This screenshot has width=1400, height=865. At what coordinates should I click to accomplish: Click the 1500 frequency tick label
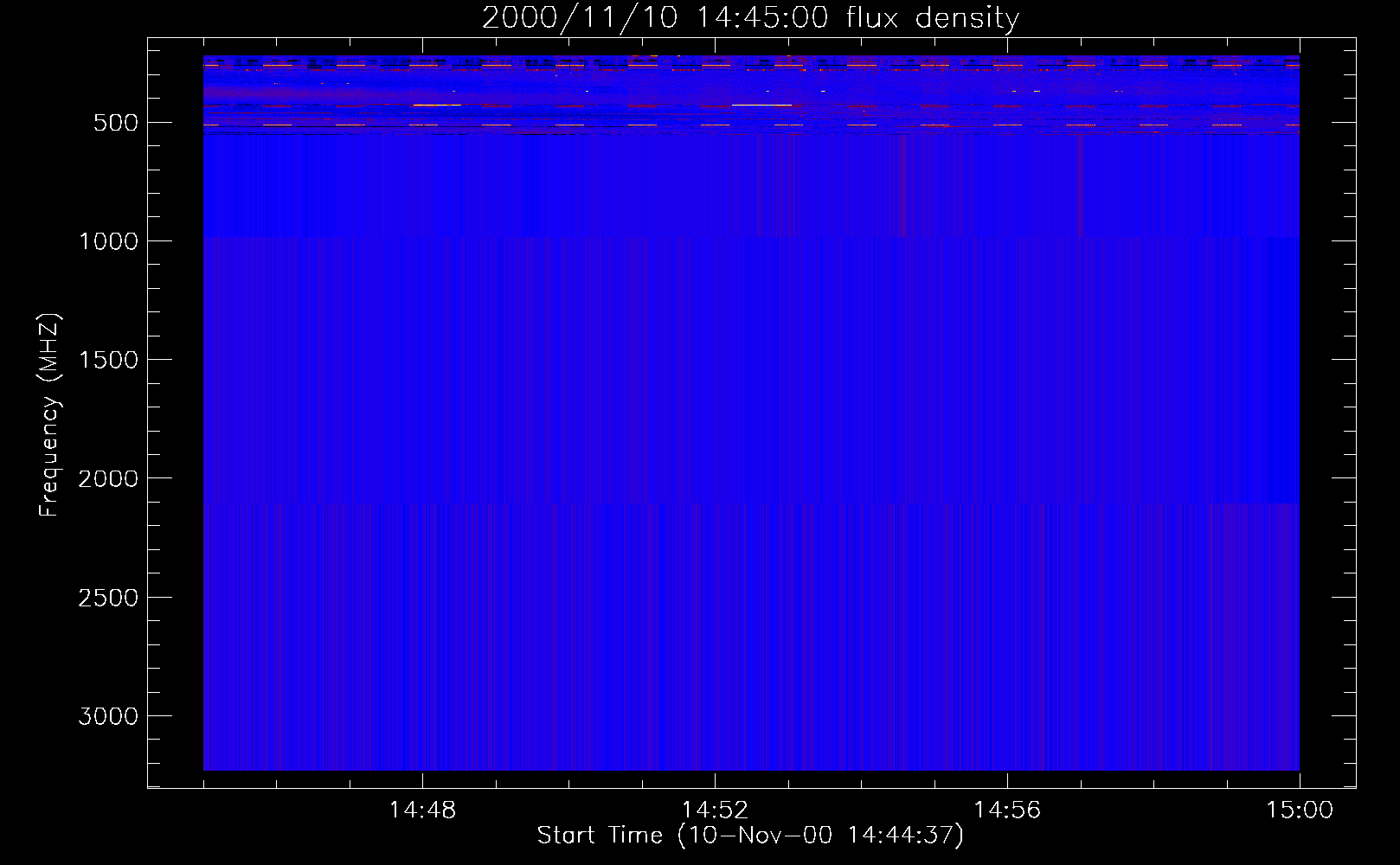(108, 360)
